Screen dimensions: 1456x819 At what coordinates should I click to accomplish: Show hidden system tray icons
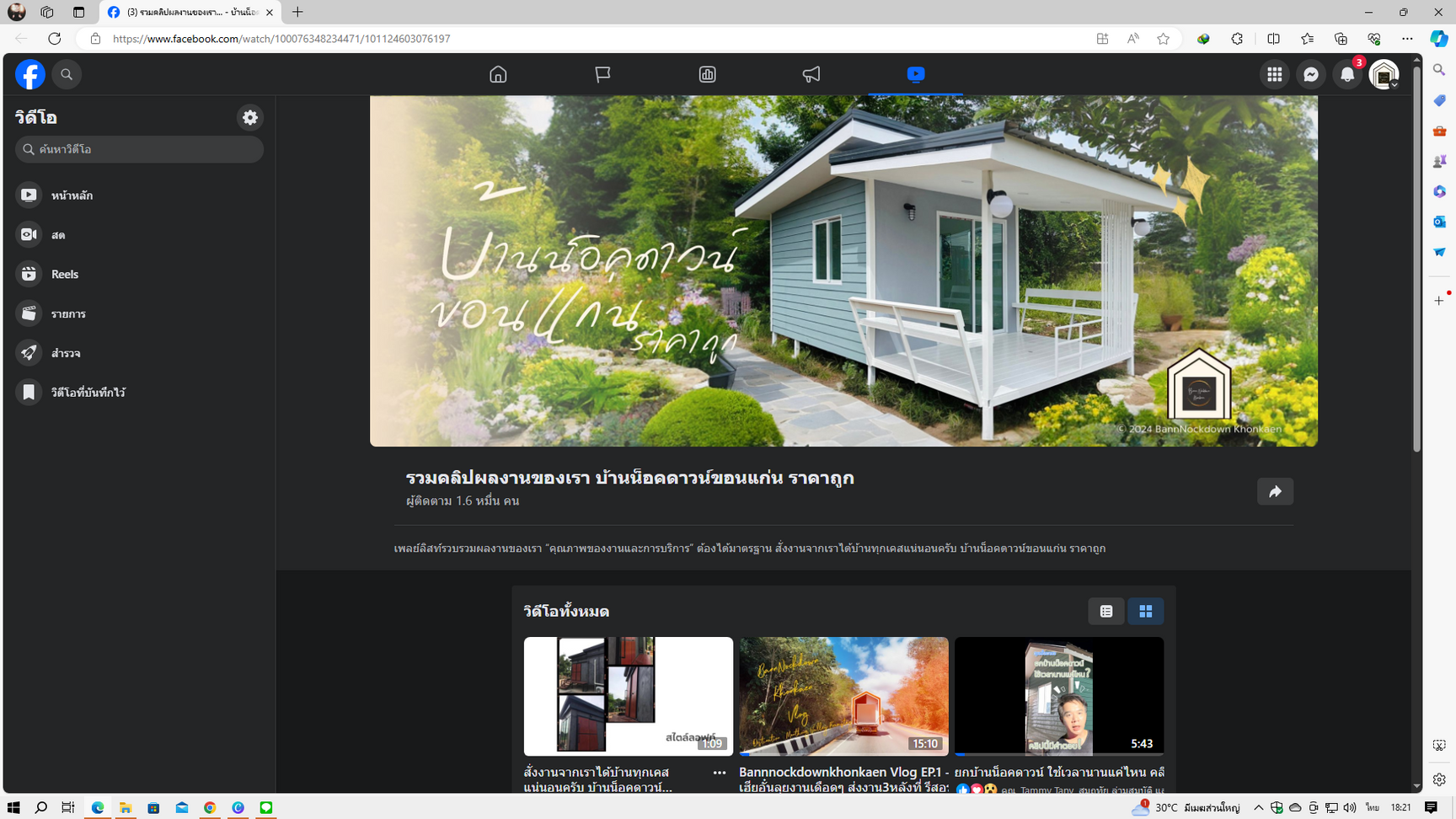[x=1258, y=807]
